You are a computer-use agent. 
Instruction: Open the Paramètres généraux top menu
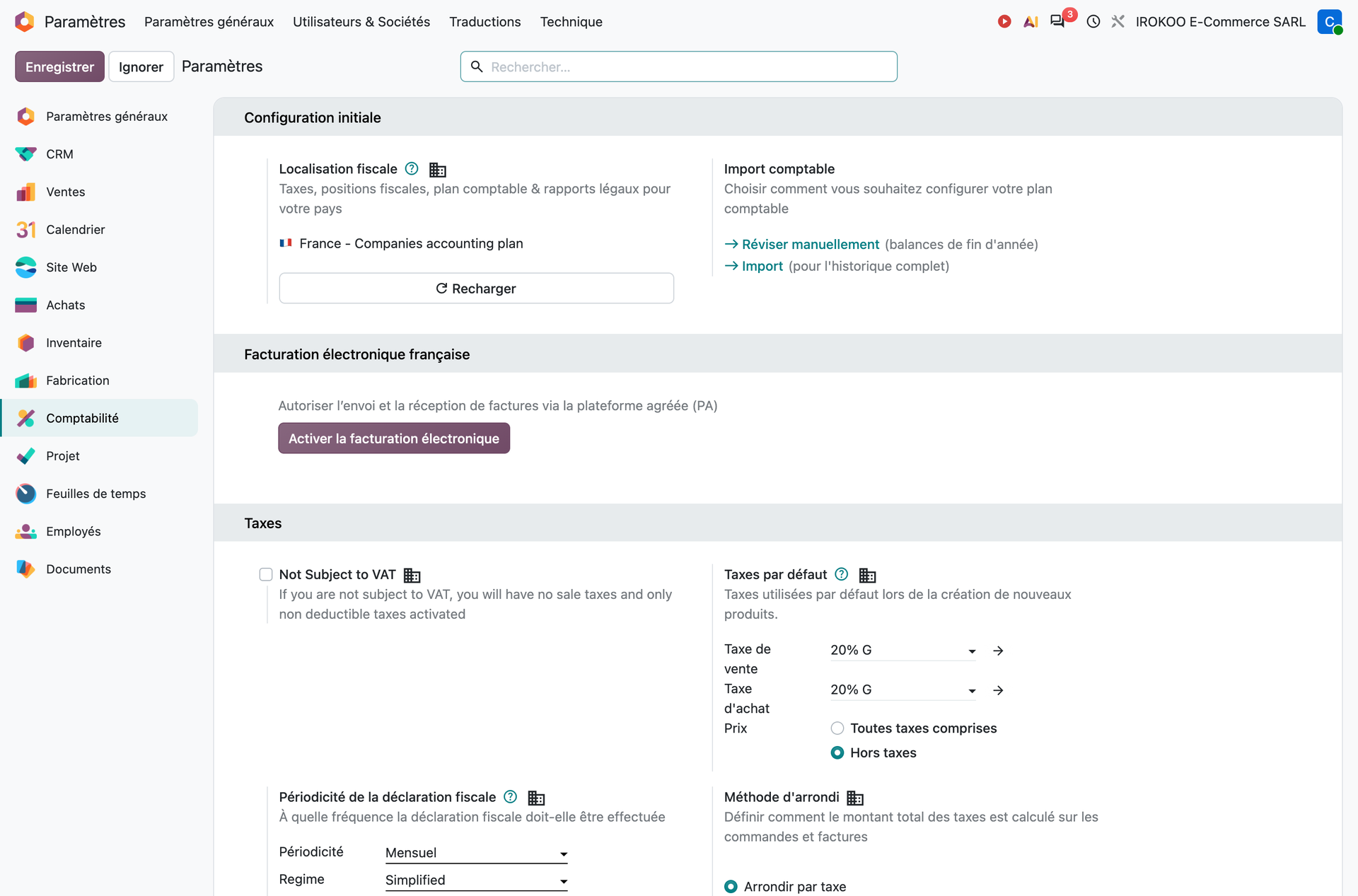click(x=209, y=22)
